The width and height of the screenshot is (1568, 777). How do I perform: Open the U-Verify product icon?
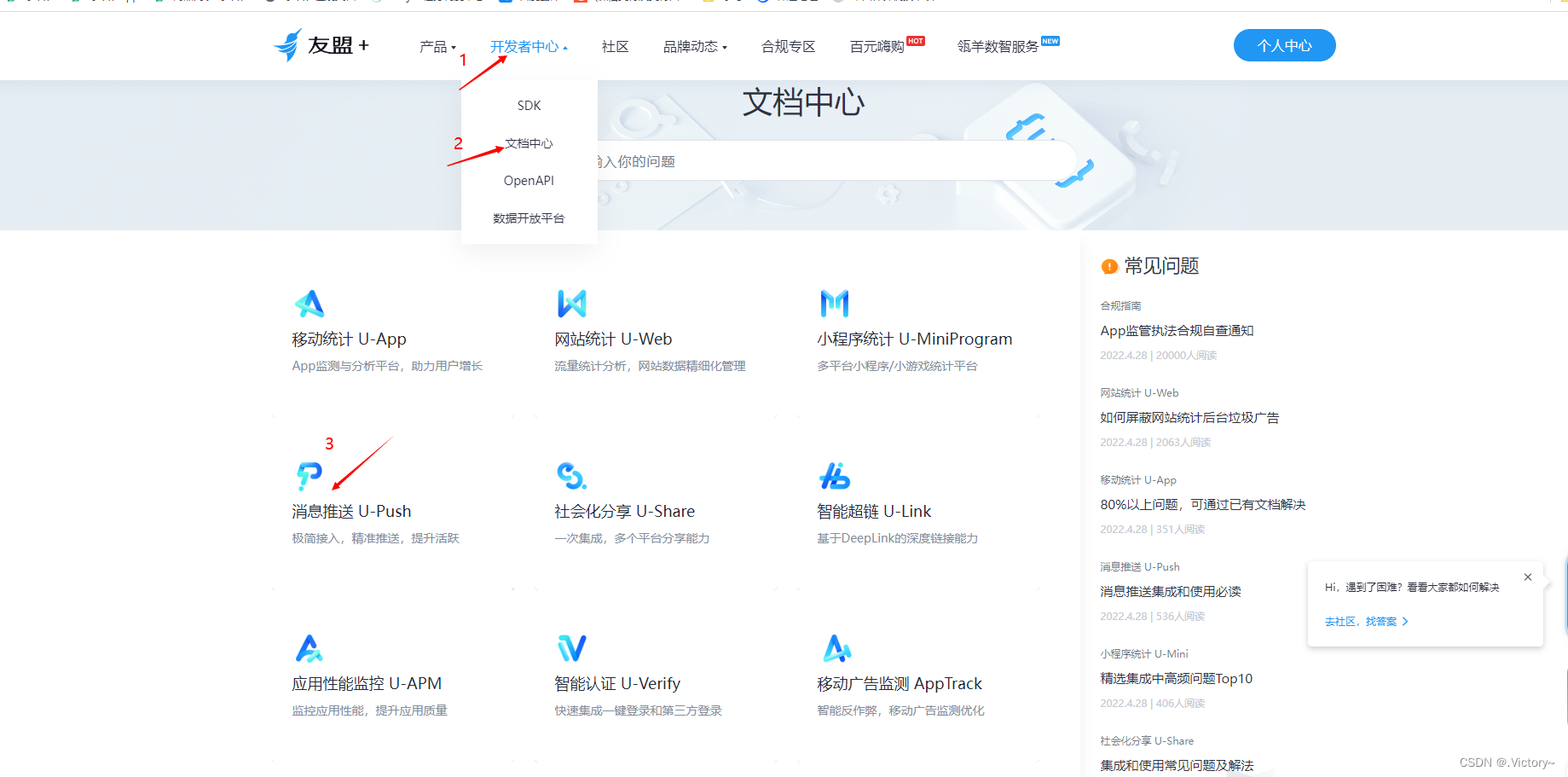pos(571,648)
